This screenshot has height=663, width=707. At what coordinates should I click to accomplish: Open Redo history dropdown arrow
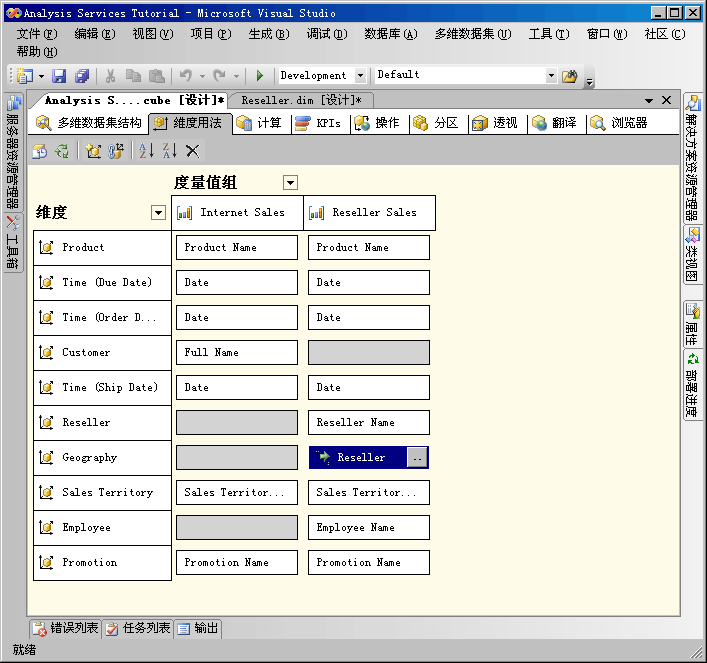(236, 76)
